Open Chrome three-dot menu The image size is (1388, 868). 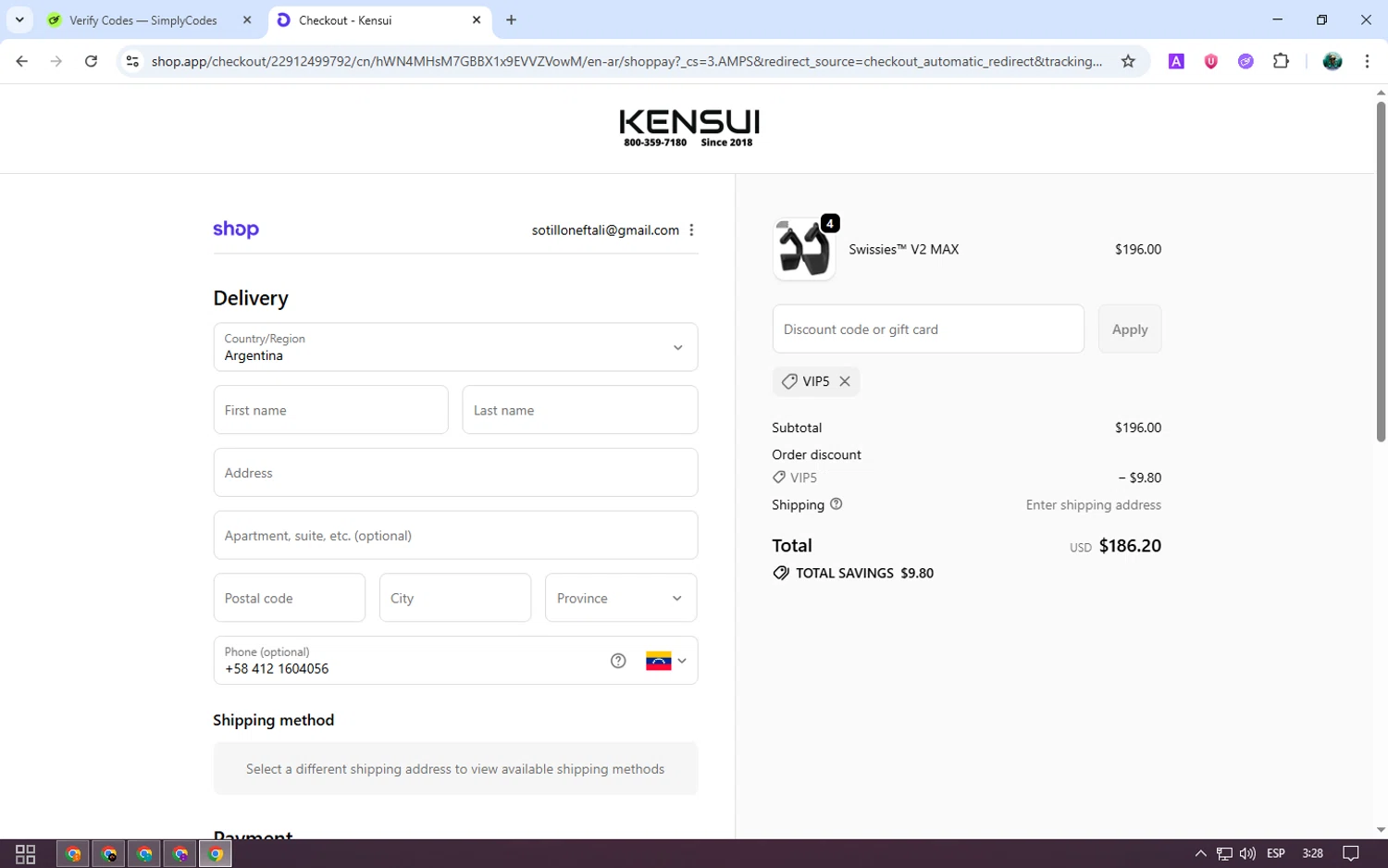1367,61
